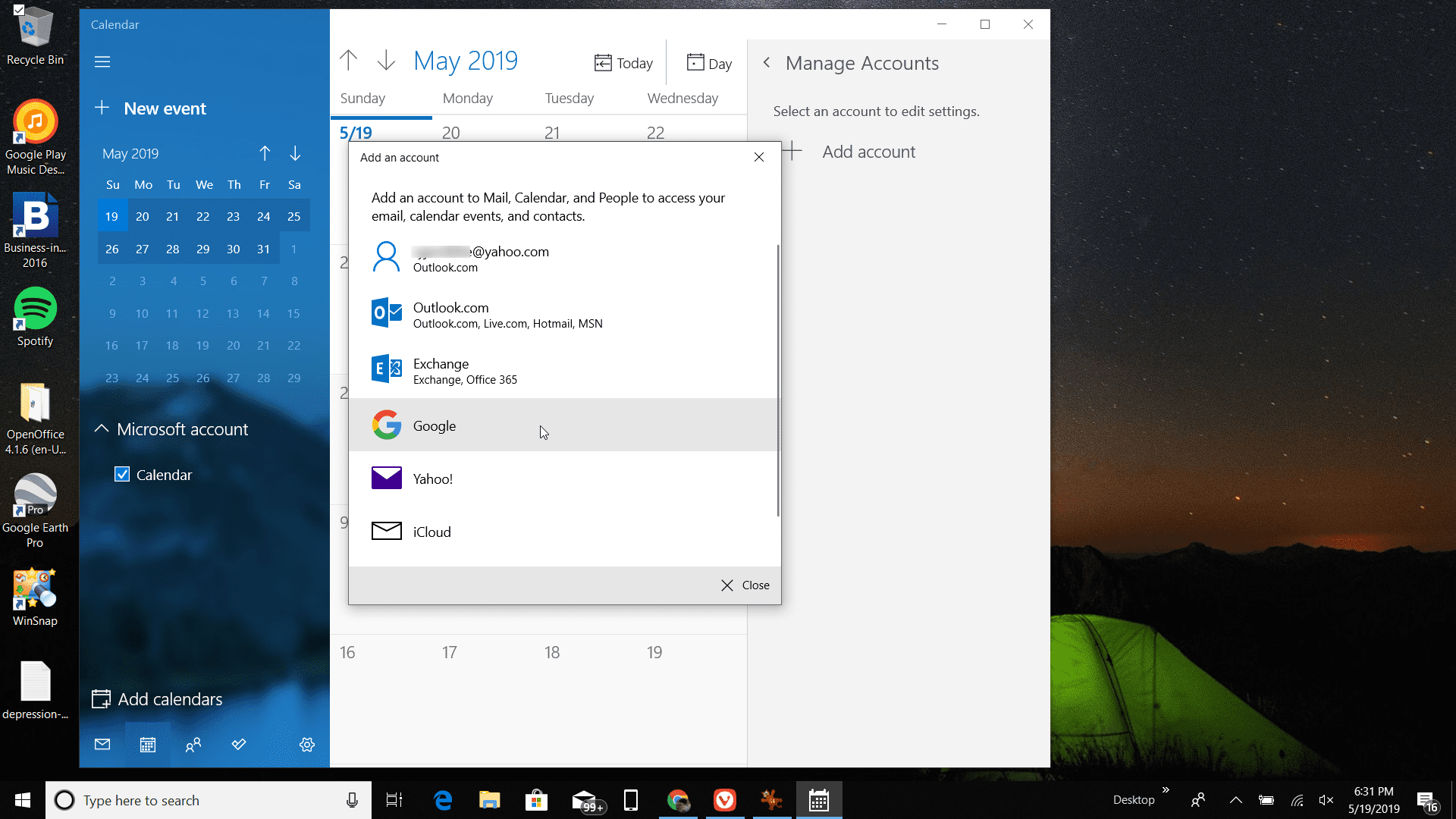This screenshot has height=819, width=1456.
Task: Select Exchange account option
Action: point(564,370)
